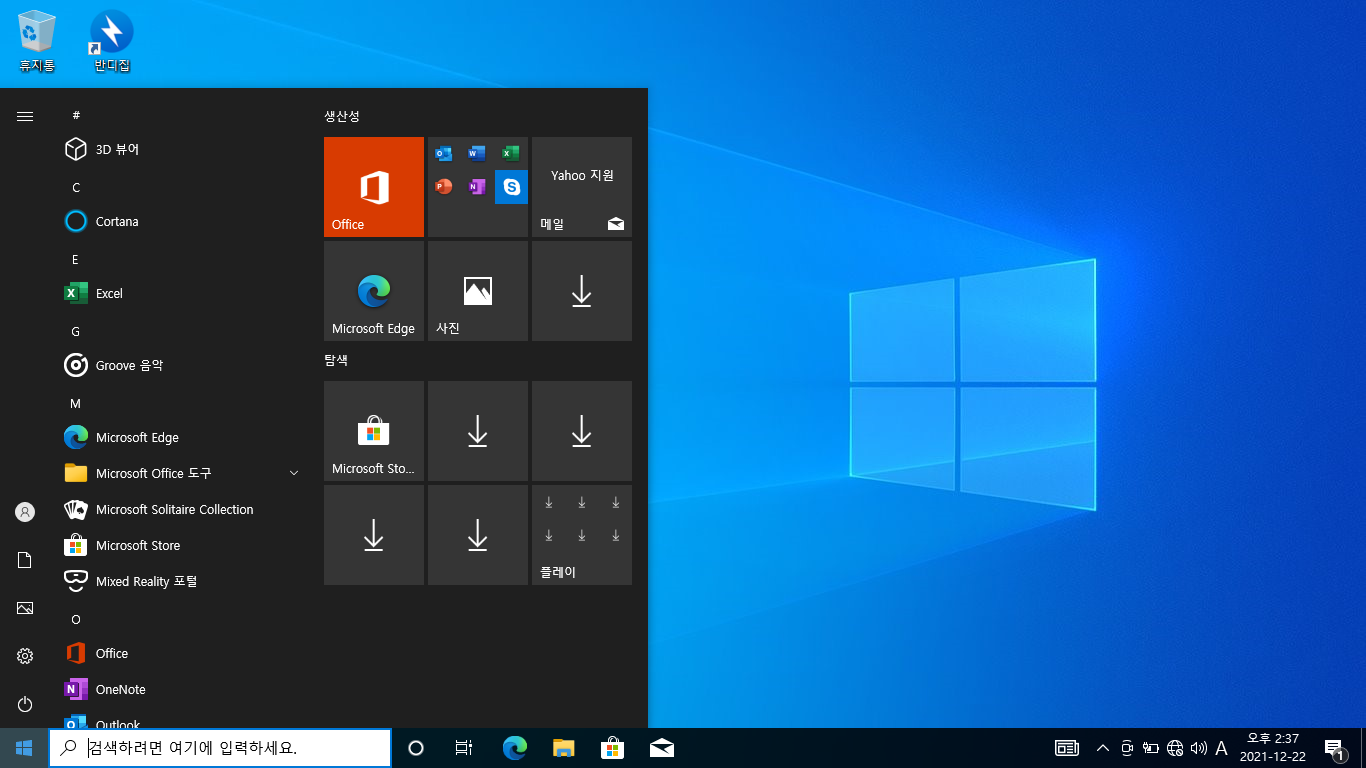Open Outlook icon in the Office tile group
The height and width of the screenshot is (768, 1366).
[x=444, y=153]
